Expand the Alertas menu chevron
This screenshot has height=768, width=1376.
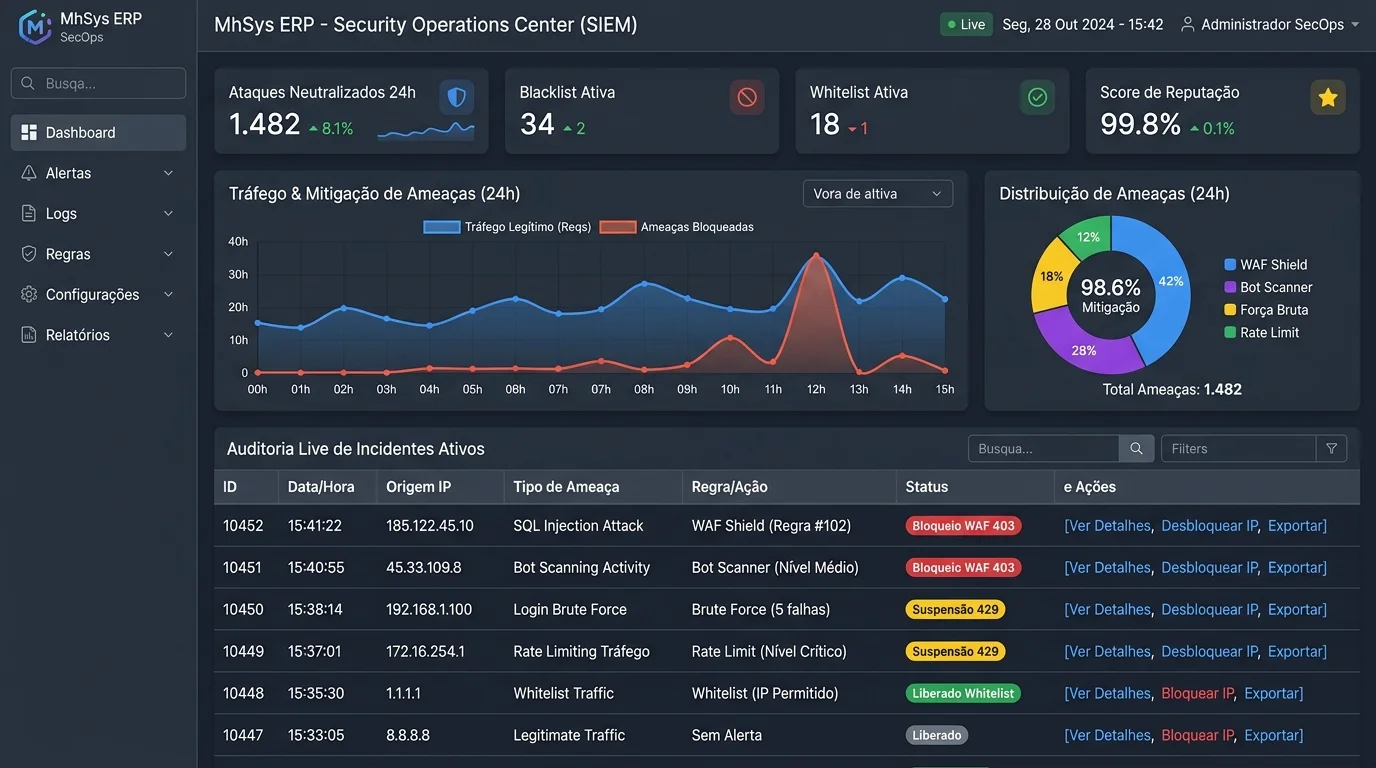[x=168, y=173]
